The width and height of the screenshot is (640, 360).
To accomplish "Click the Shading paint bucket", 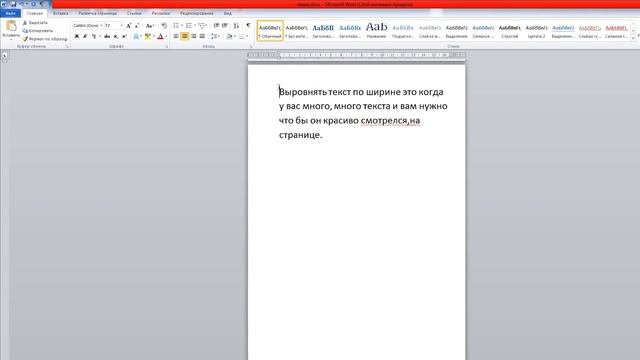I will 229,36.
